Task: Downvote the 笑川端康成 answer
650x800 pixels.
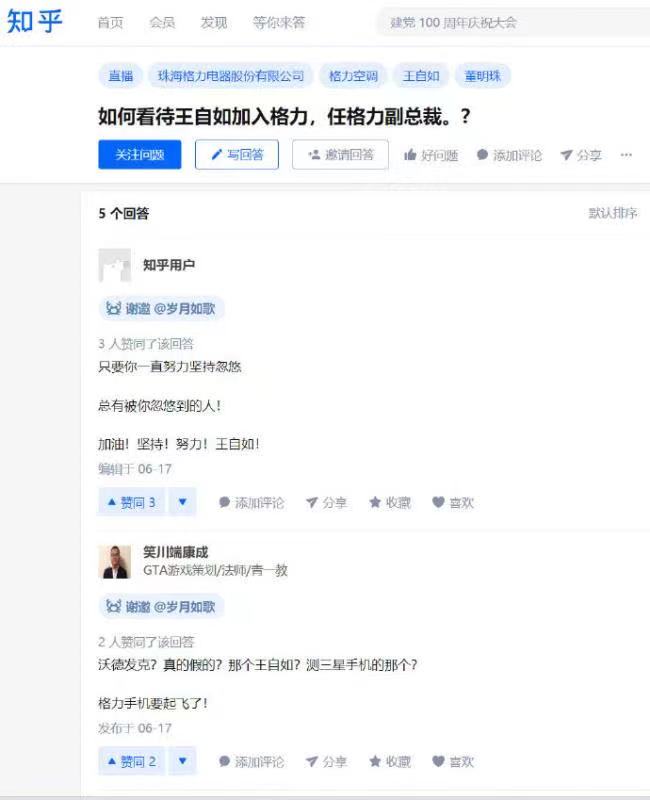Action: click(x=183, y=761)
